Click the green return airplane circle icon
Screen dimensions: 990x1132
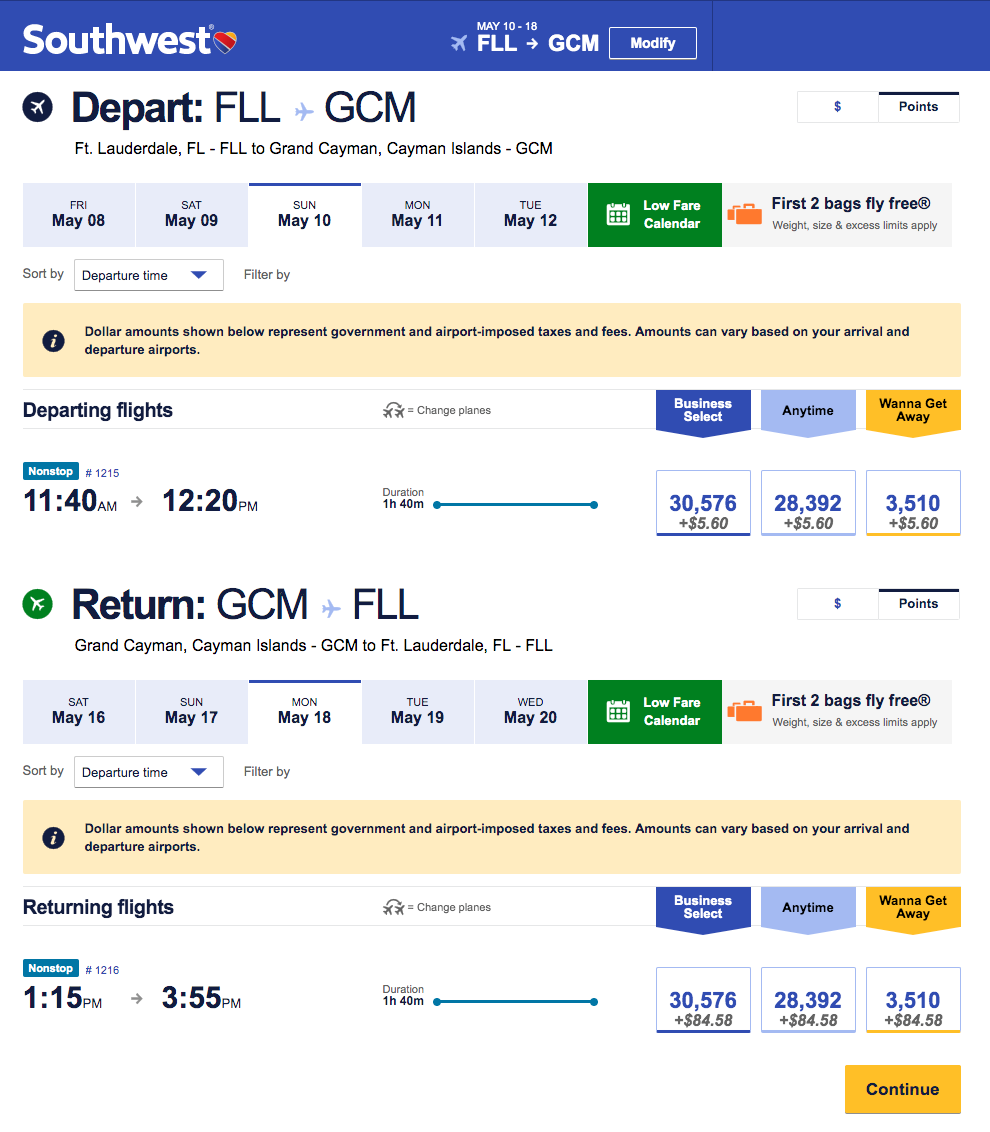(x=37, y=603)
